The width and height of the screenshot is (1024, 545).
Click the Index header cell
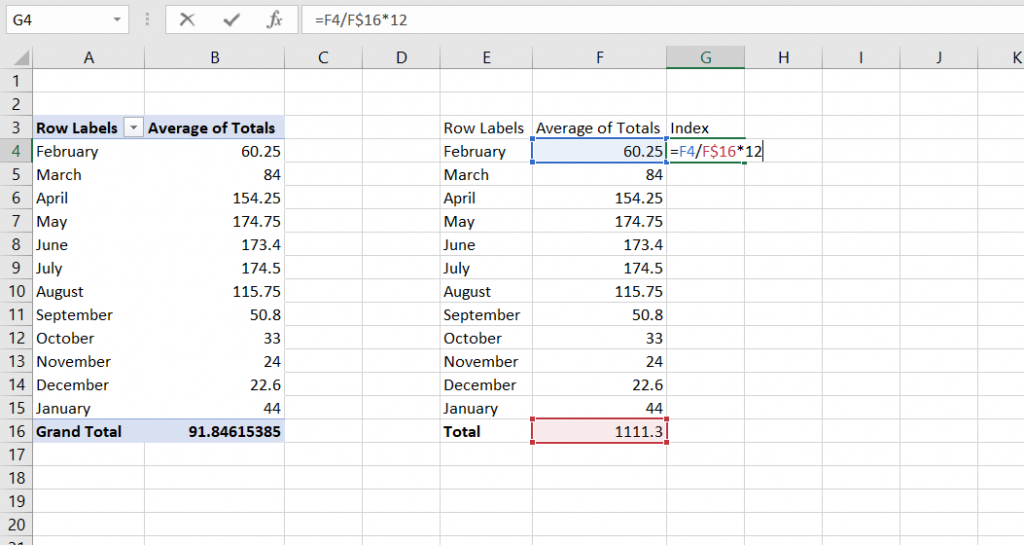pos(704,128)
